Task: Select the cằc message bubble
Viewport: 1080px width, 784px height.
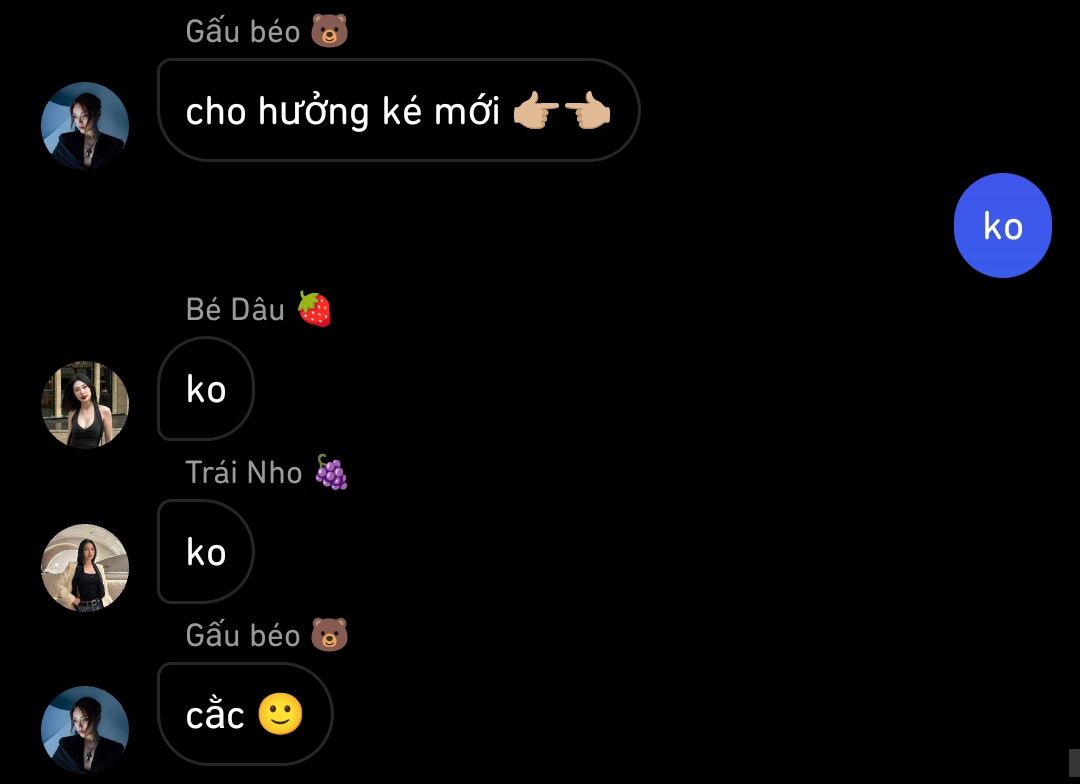Action: pos(245,714)
